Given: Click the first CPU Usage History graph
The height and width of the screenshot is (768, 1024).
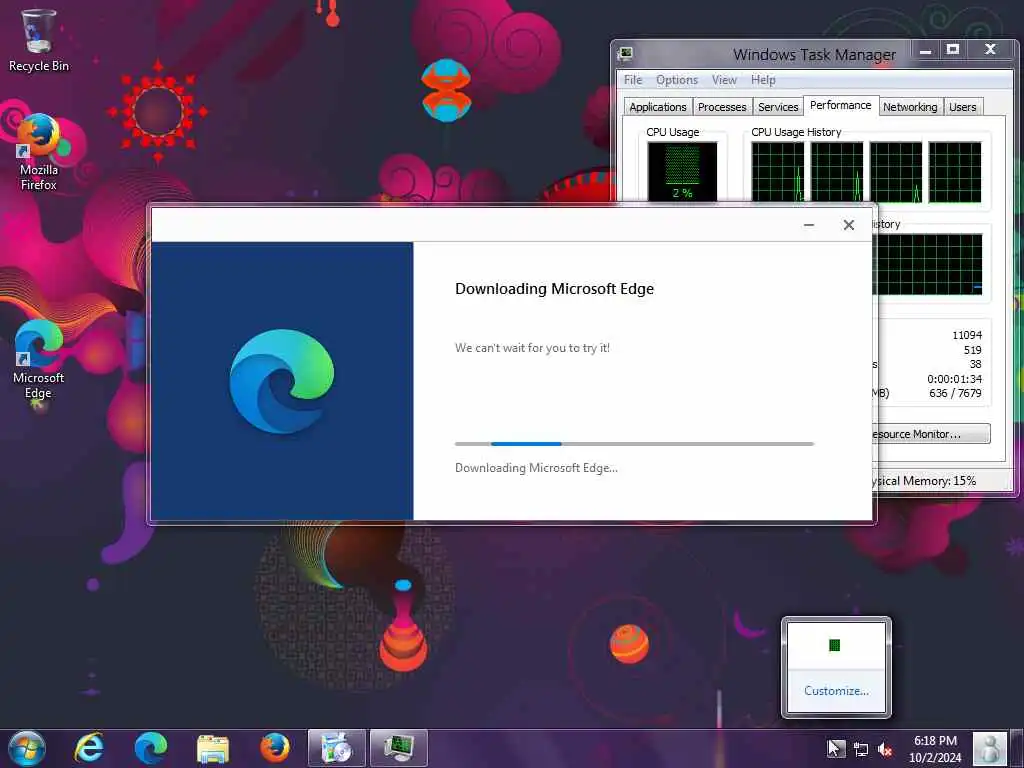Looking at the screenshot, I should [x=777, y=172].
